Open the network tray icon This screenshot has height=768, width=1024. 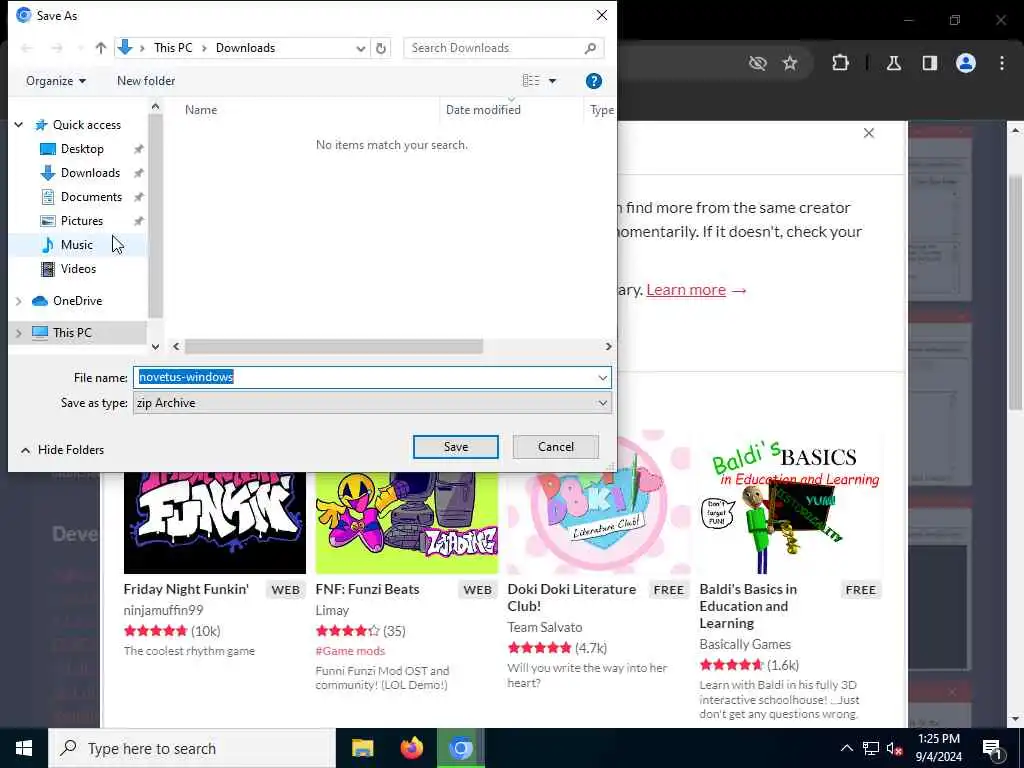[871, 748]
